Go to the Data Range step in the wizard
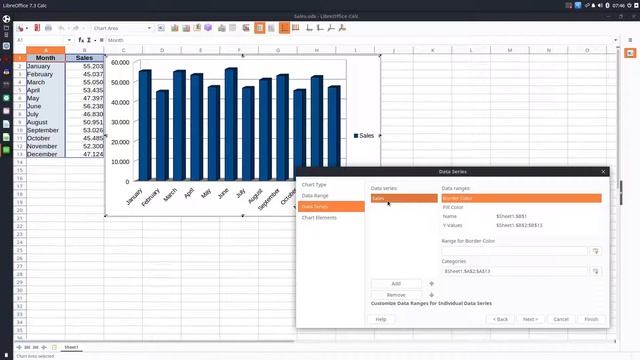The image size is (640, 360). coord(315,196)
